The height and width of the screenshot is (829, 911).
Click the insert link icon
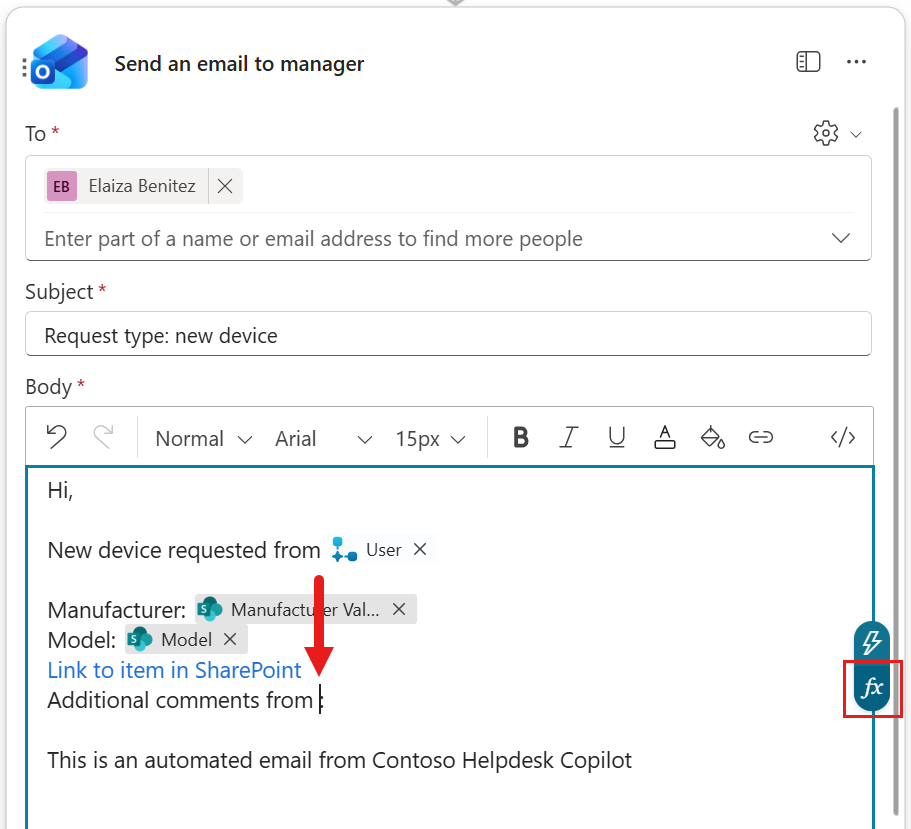click(x=761, y=437)
